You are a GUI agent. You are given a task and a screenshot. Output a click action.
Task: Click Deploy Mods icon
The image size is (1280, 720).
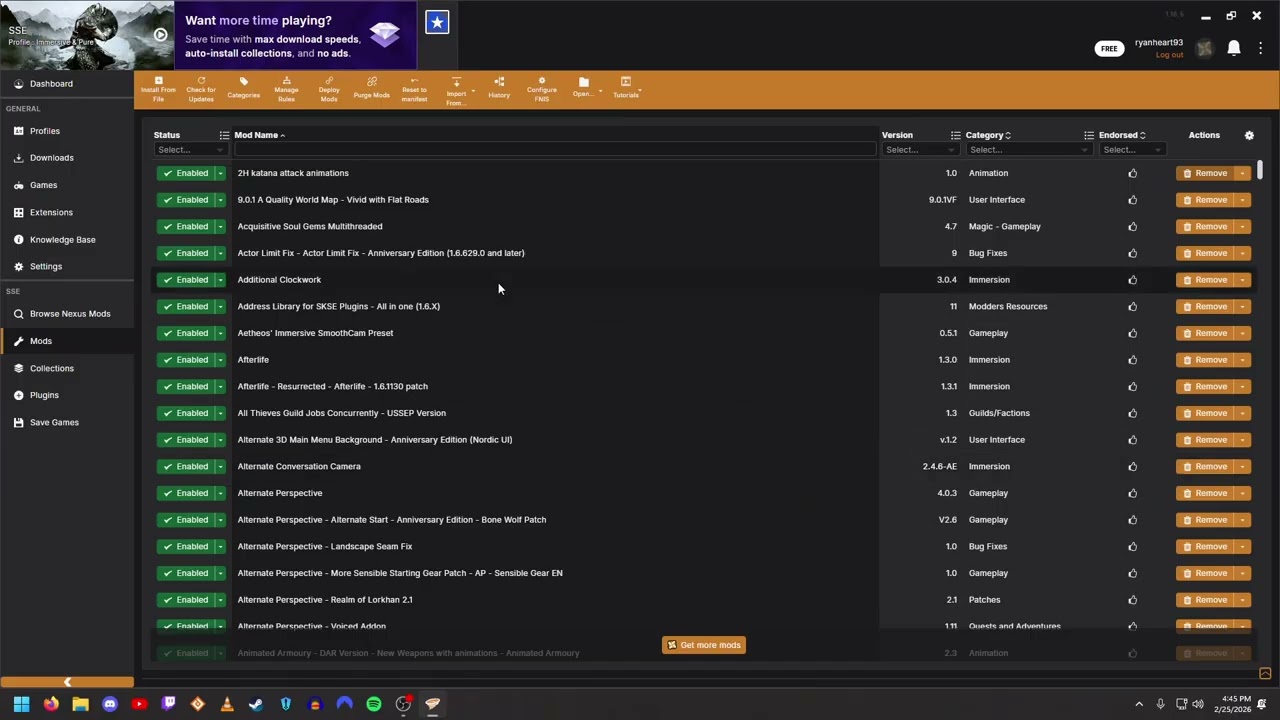329,81
